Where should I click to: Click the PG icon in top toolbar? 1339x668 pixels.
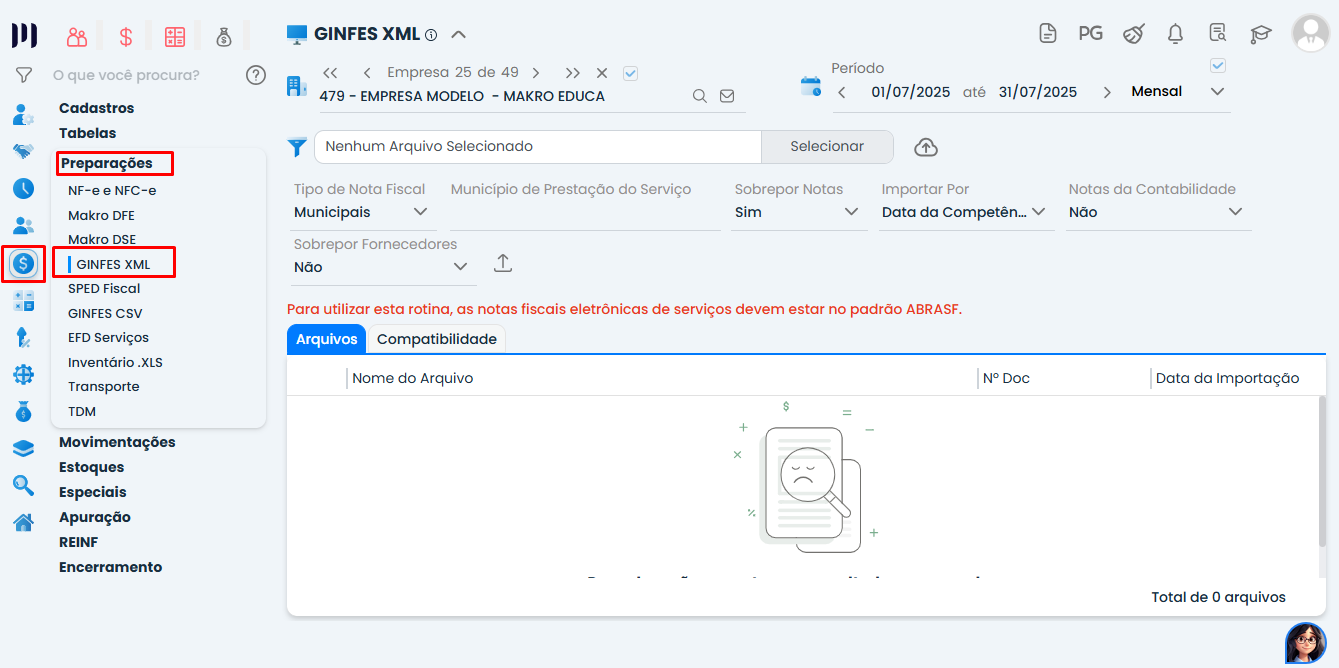point(1090,34)
